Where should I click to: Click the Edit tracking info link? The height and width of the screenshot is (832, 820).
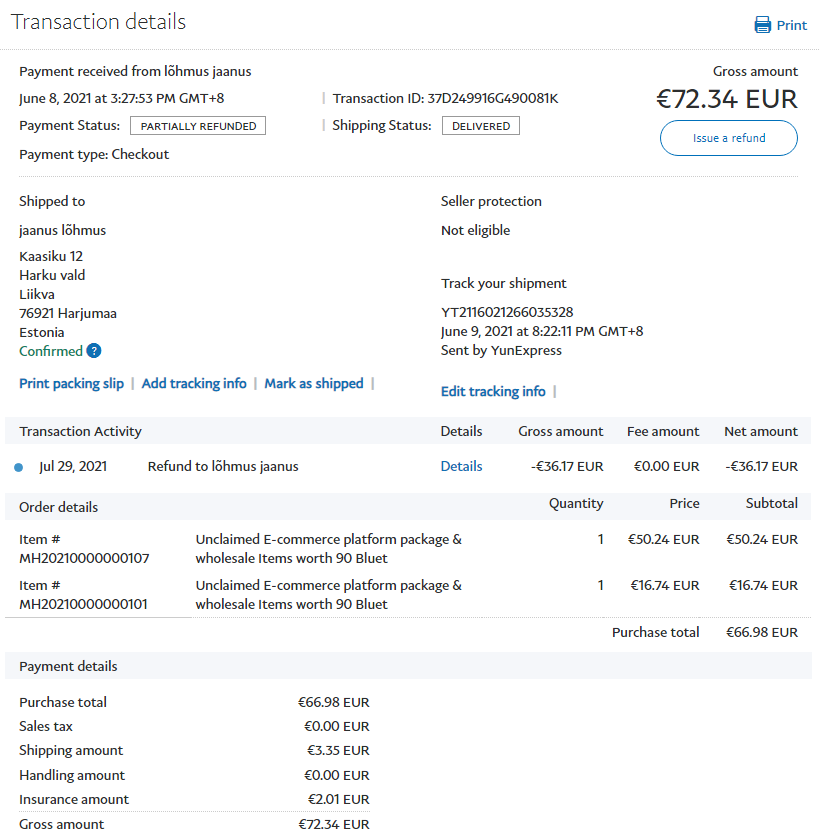click(493, 391)
